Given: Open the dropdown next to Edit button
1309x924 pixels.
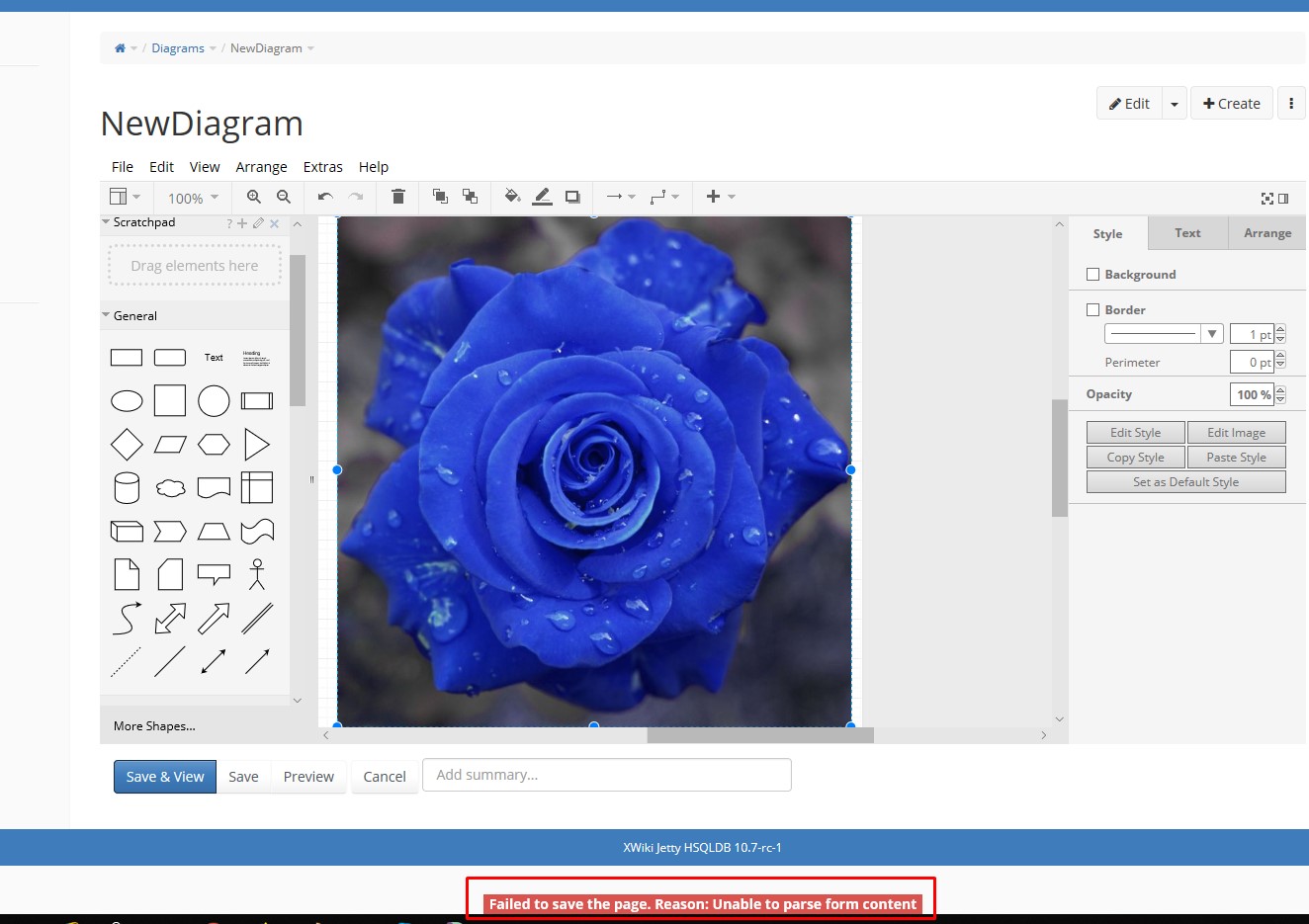Looking at the screenshot, I should [x=1174, y=104].
